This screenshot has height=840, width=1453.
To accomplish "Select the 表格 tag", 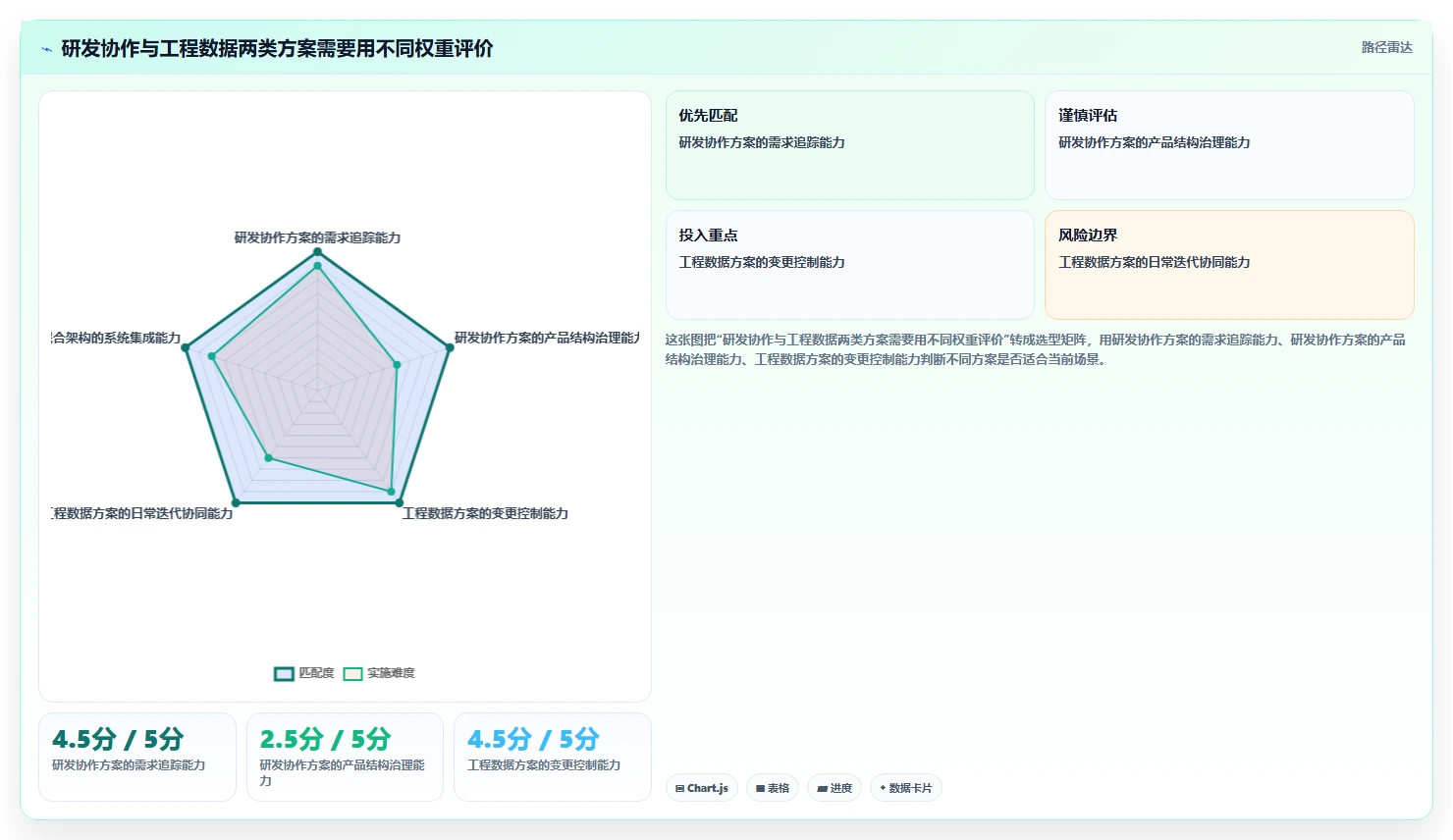I will tap(773, 788).
